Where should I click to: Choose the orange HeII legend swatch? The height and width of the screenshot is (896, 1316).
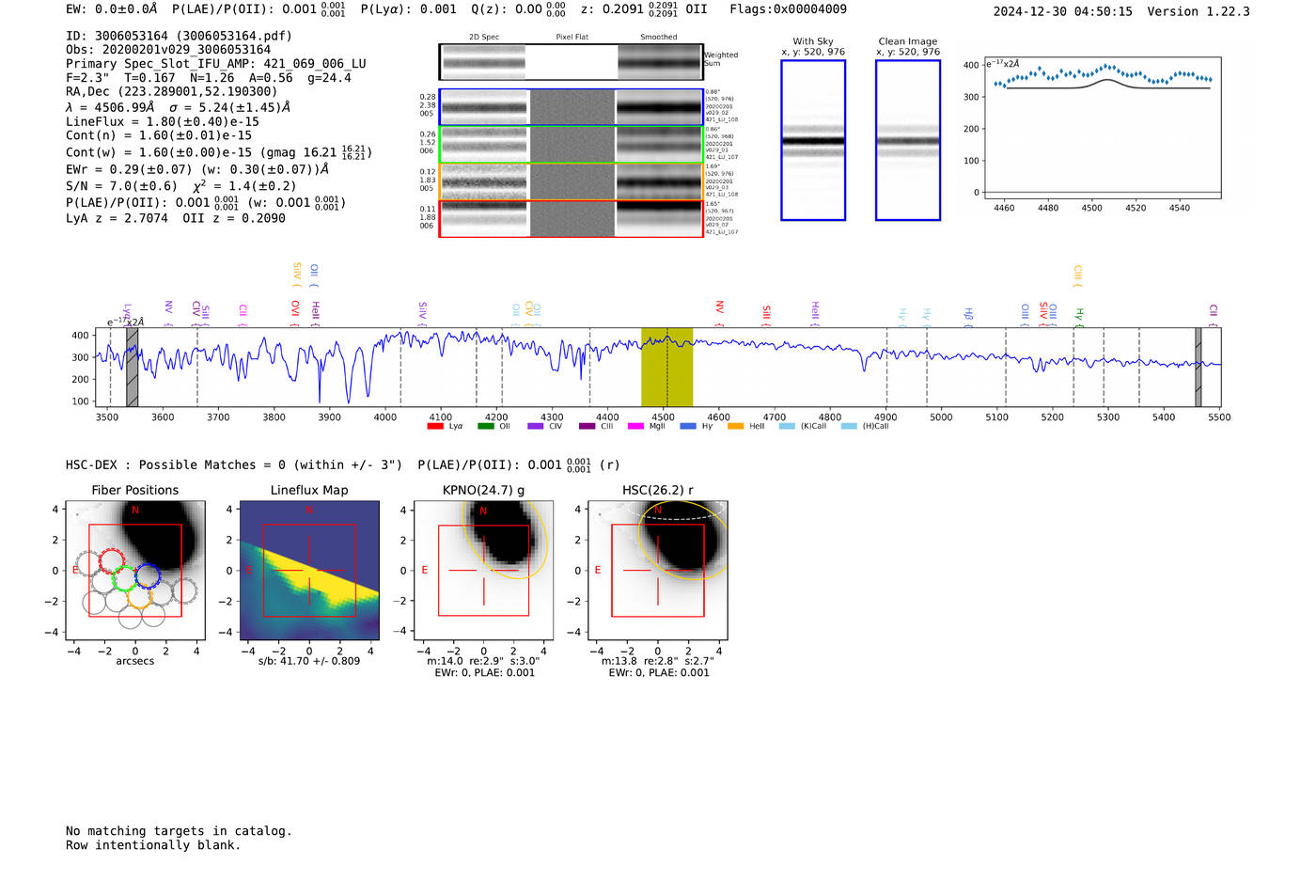pyautogui.click(x=735, y=426)
